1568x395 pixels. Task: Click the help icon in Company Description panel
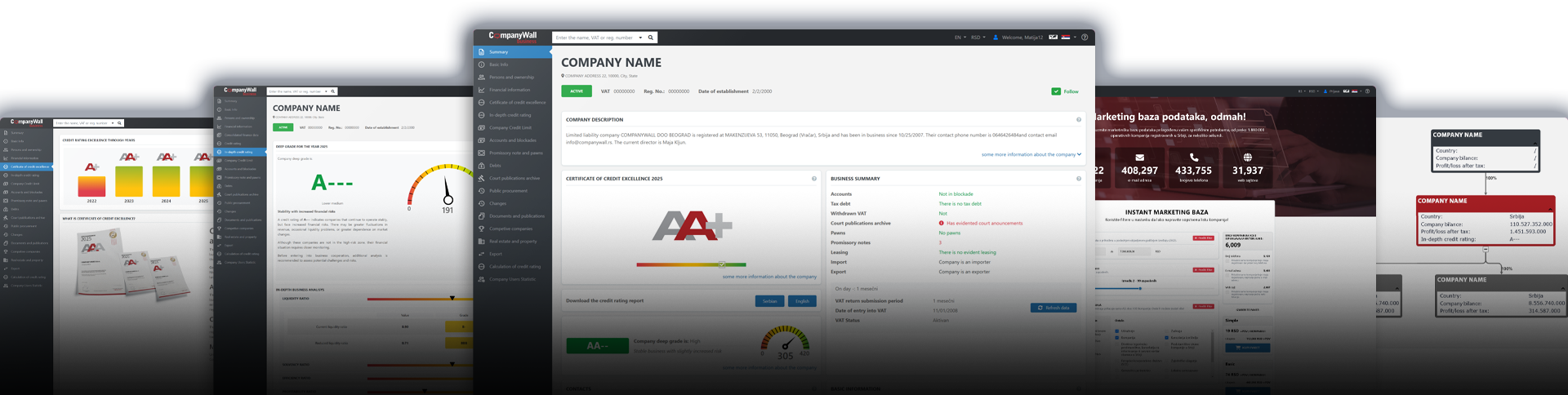[1079, 120]
